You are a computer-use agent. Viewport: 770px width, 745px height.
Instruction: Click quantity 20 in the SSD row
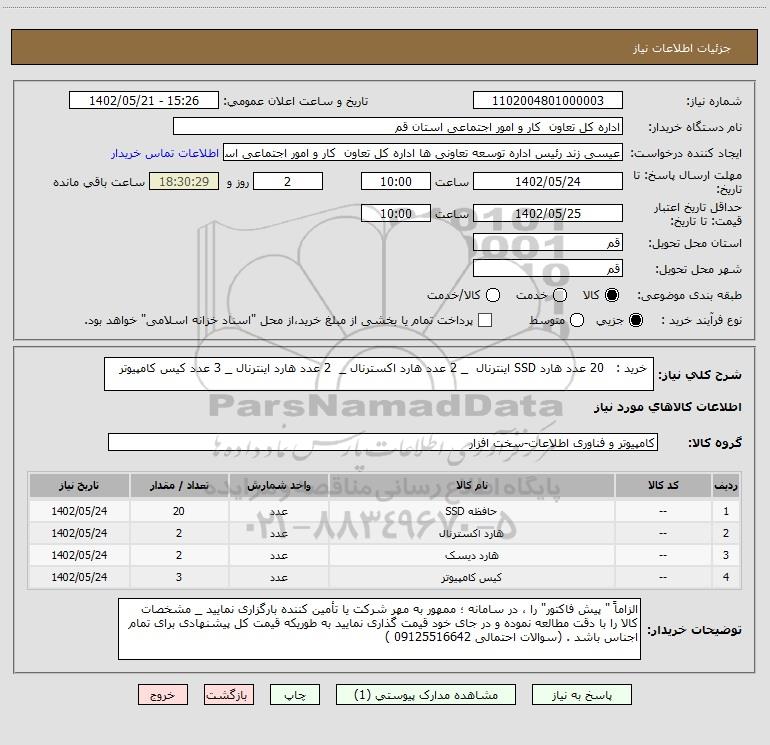coord(179,511)
